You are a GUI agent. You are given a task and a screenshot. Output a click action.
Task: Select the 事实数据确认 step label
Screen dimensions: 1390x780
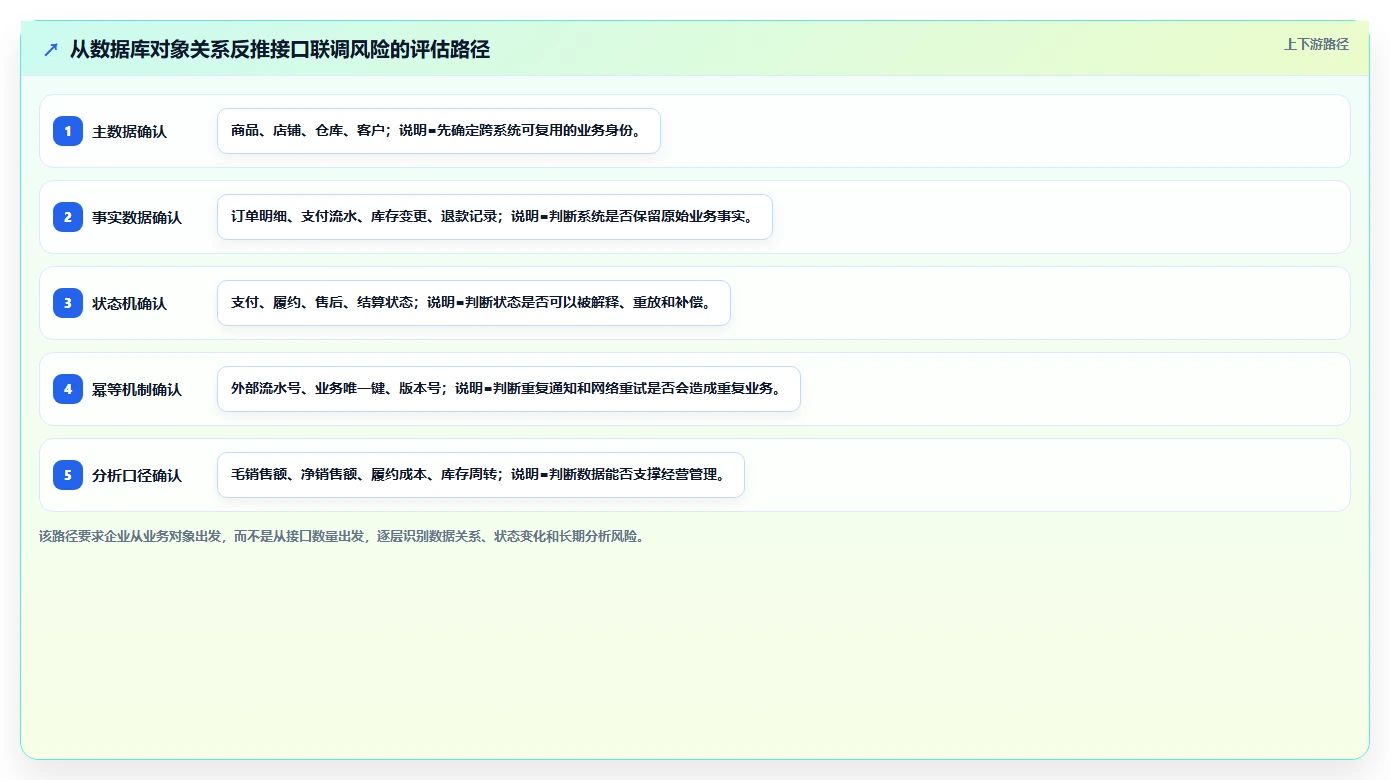tap(137, 218)
